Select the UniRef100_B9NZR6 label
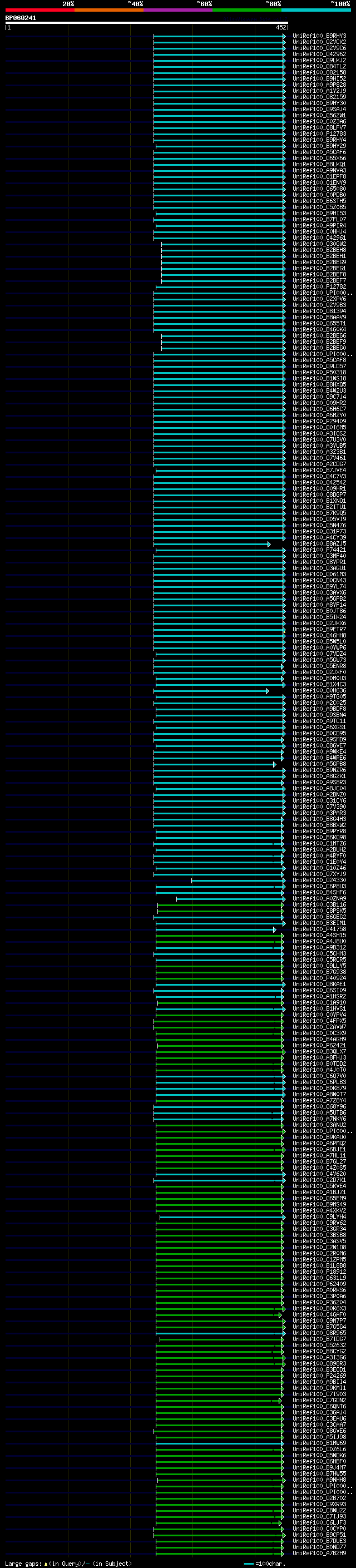Viewport: 356px width, 1568px height. [319, 770]
